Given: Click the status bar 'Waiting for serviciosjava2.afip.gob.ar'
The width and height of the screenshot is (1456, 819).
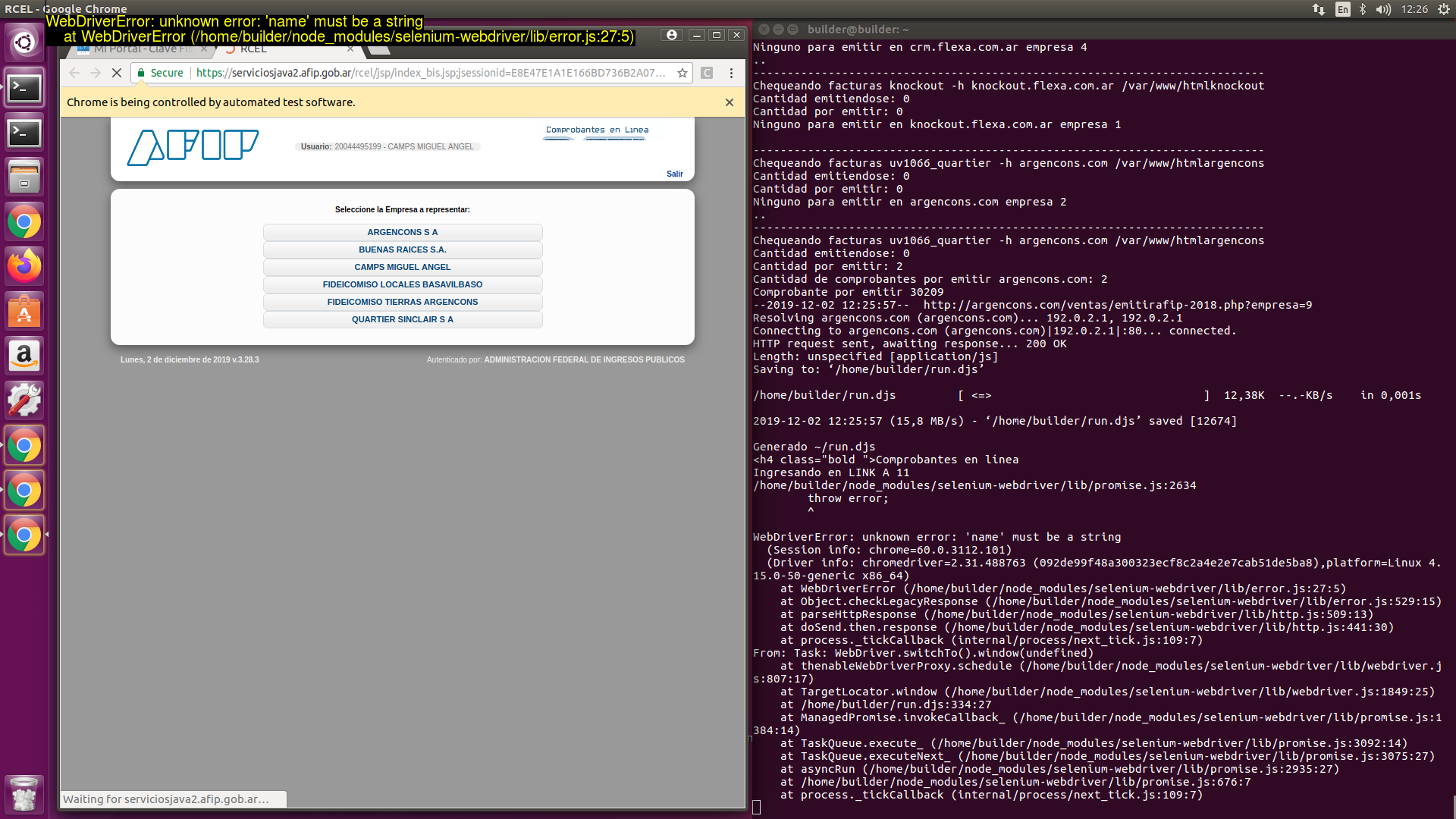Looking at the screenshot, I should click(166, 799).
